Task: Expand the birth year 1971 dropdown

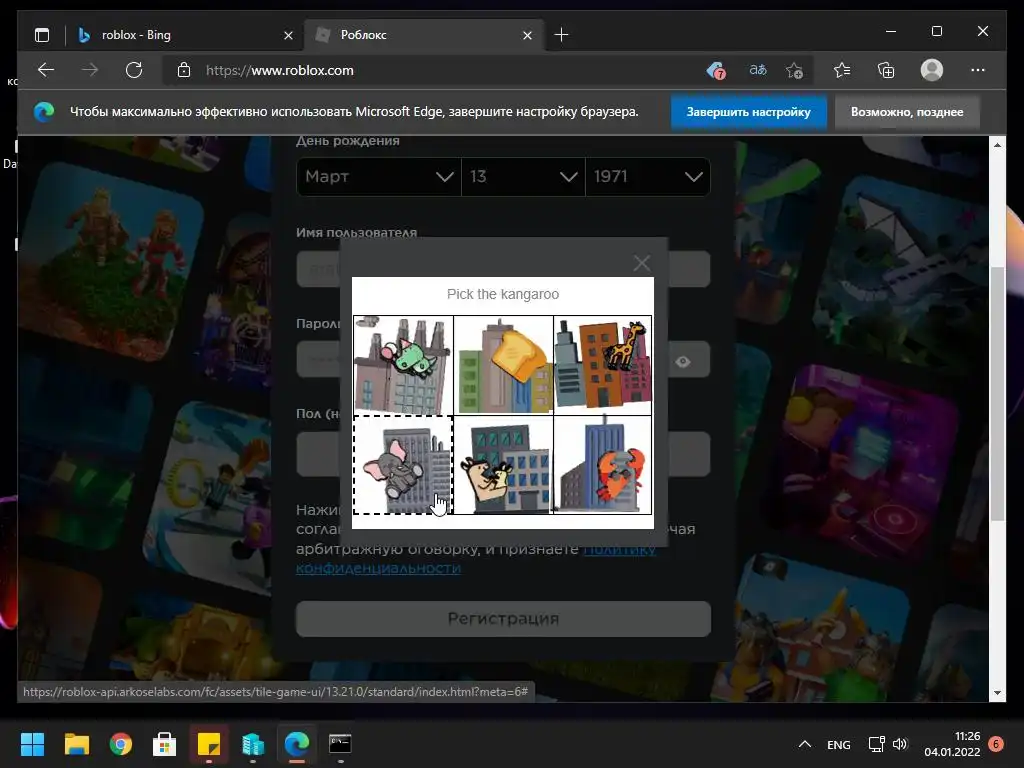Action: (648, 176)
